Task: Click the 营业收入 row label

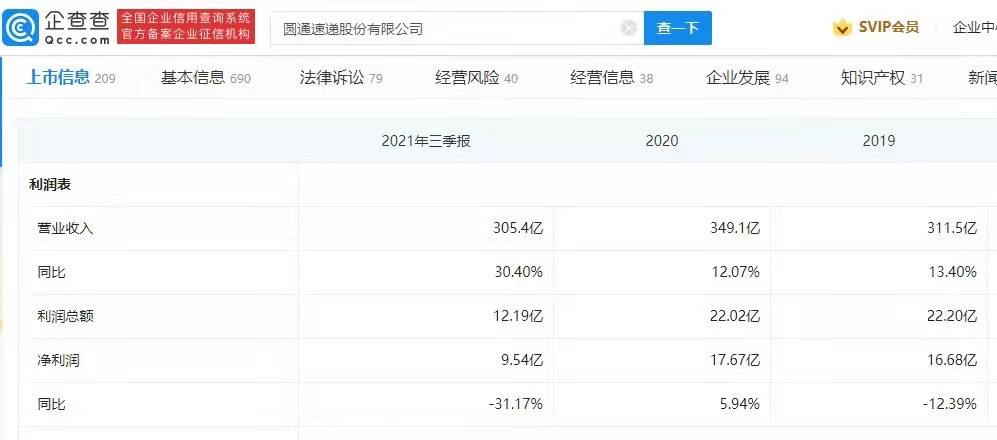Action: (x=65, y=229)
